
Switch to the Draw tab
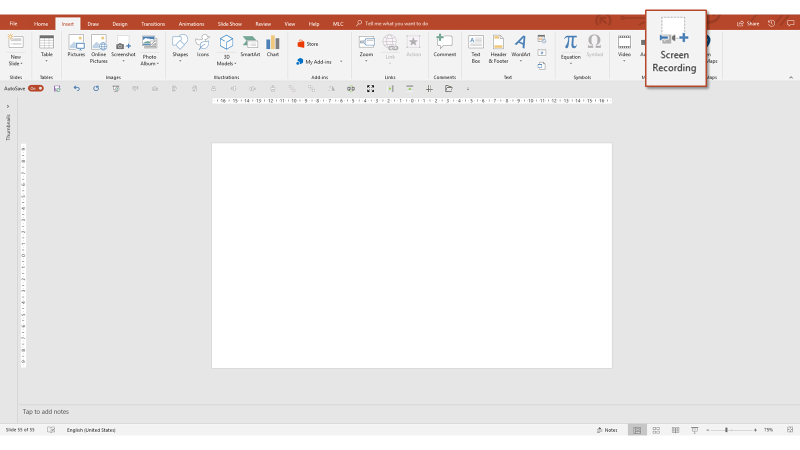pos(93,23)
